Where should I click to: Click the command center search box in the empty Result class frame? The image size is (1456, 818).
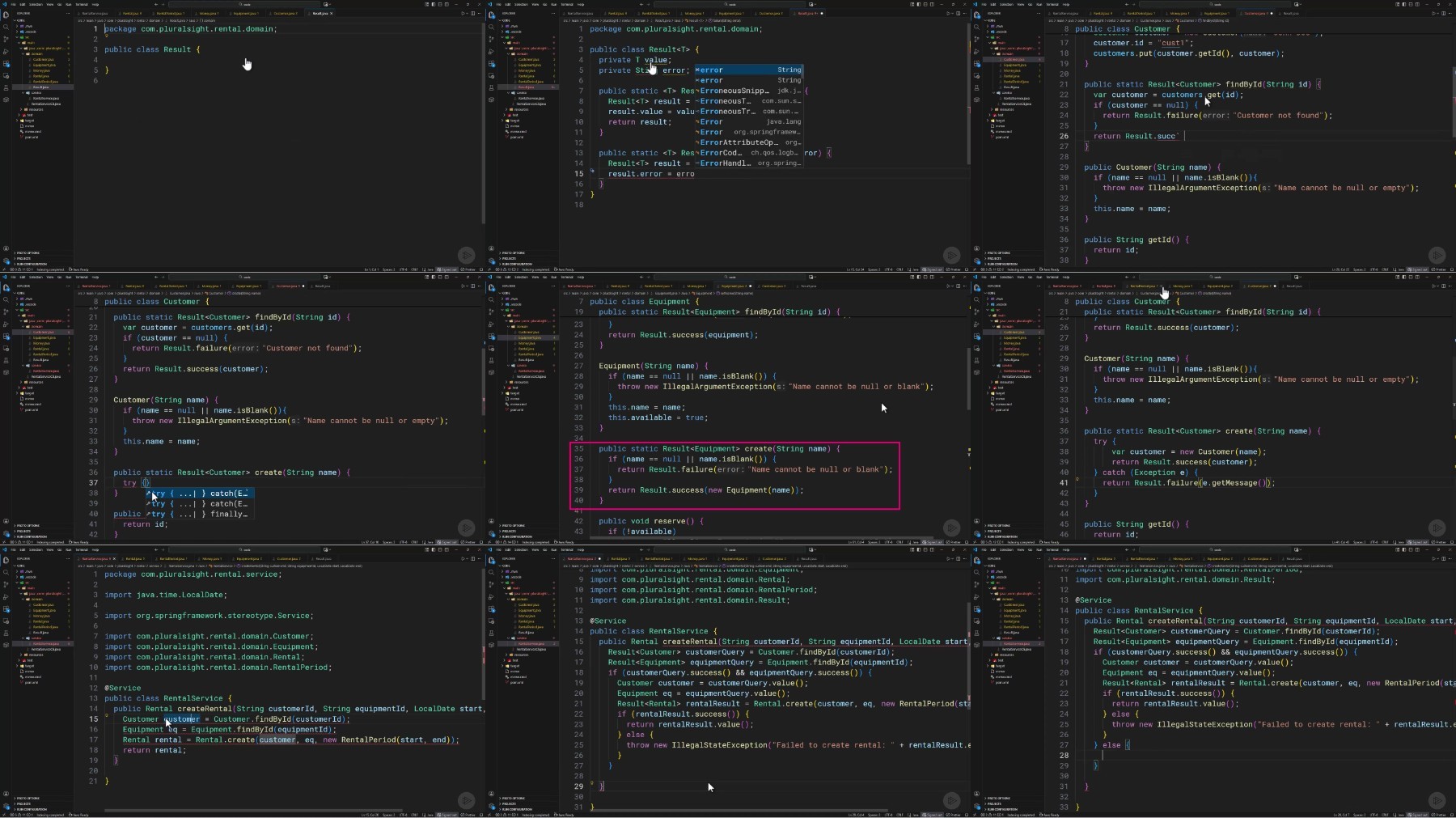[x=244, y=4]
